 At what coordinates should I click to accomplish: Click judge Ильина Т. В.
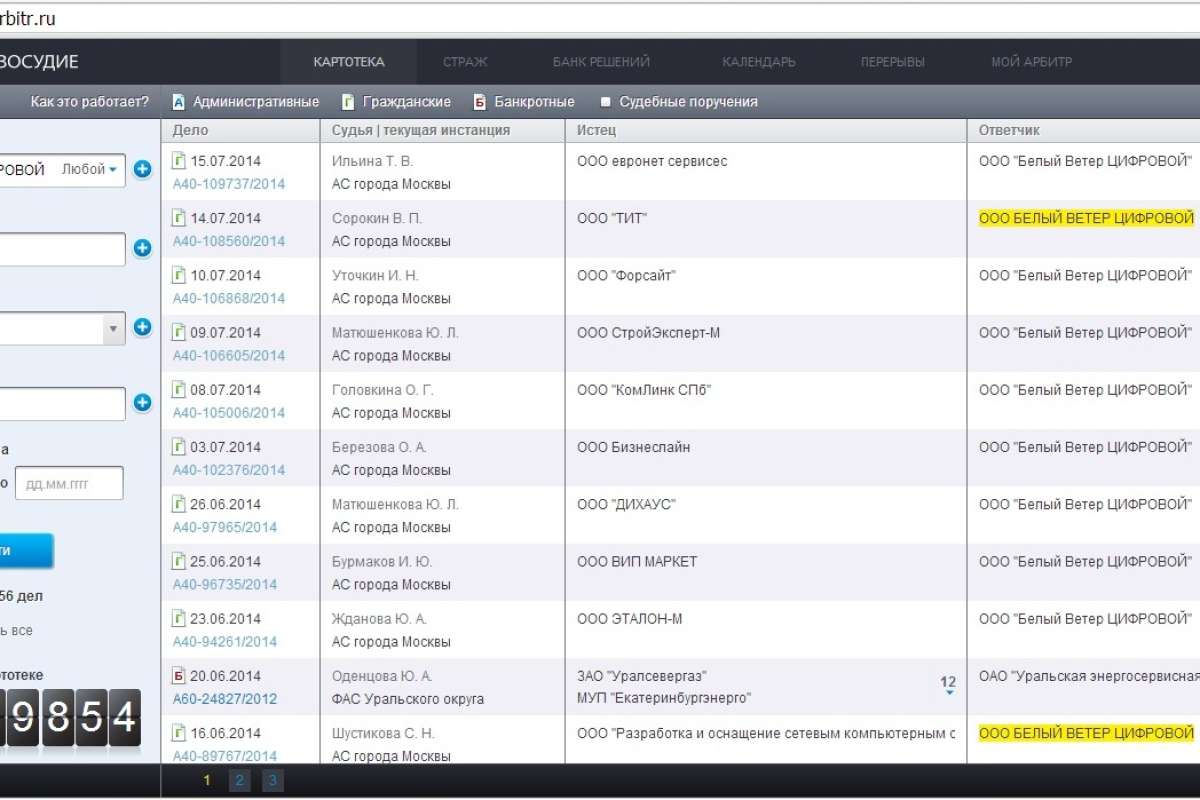(x=372, y=161)
